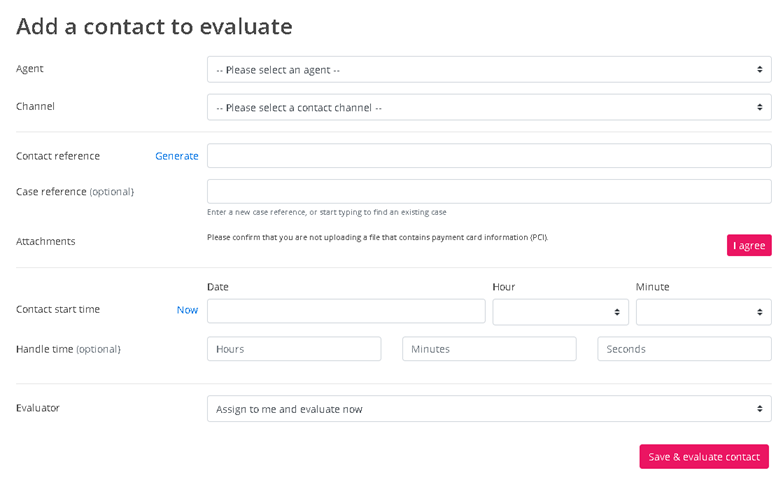The image size is (783, 480).
Task: Click the Now link for start time
Action: coord(187,310)
